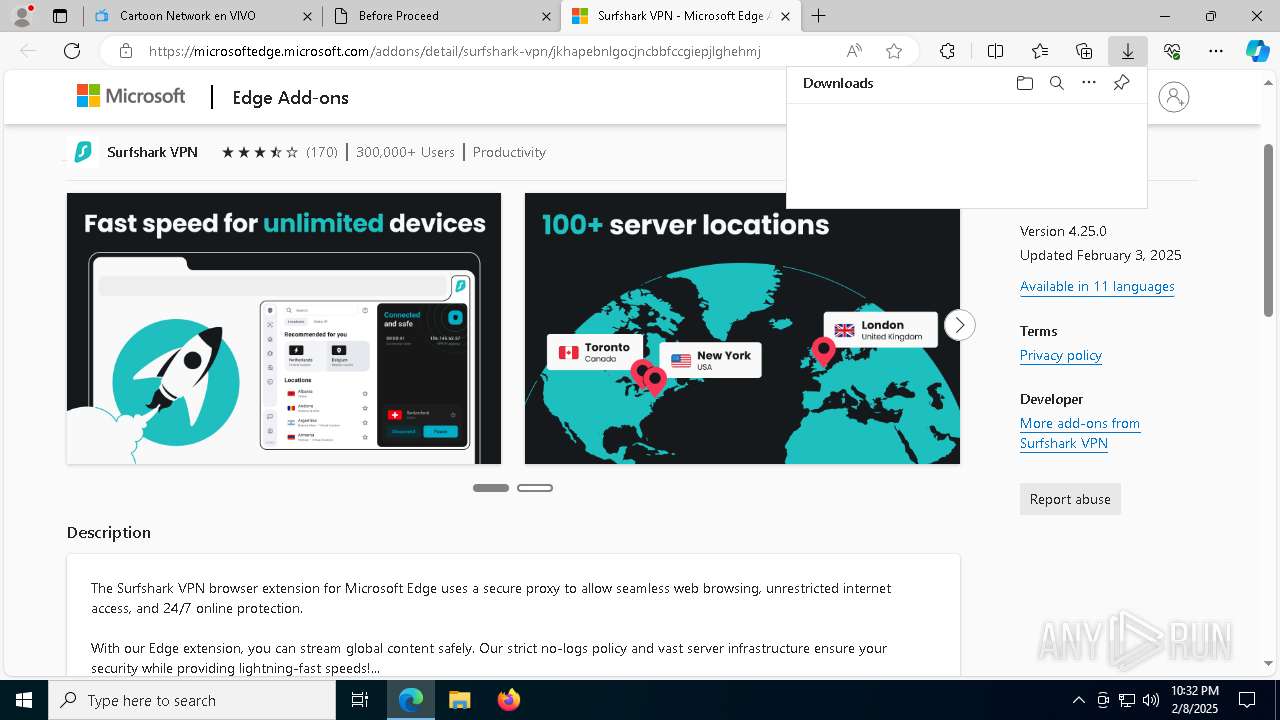The width and height of the screenshot is (1280, 720).
Task: Open the Edge profile icon
Action: 22,16
